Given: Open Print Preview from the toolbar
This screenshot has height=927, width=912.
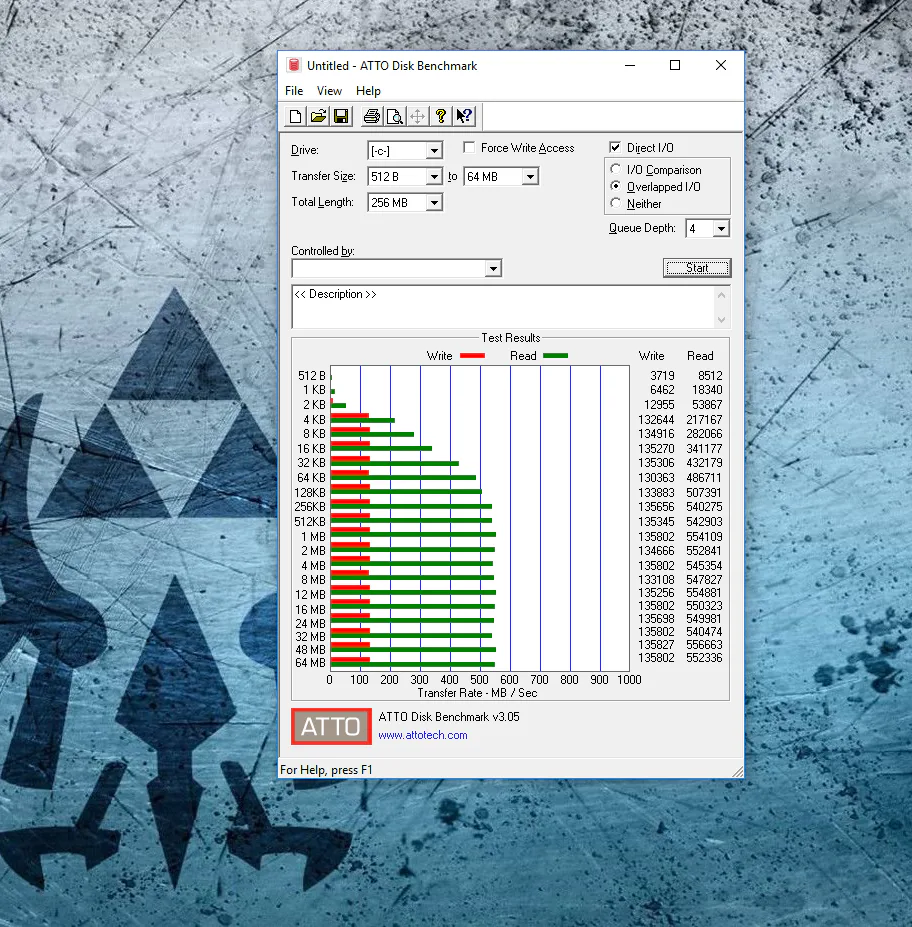Looking at the screenshot, I should point(394,116).
